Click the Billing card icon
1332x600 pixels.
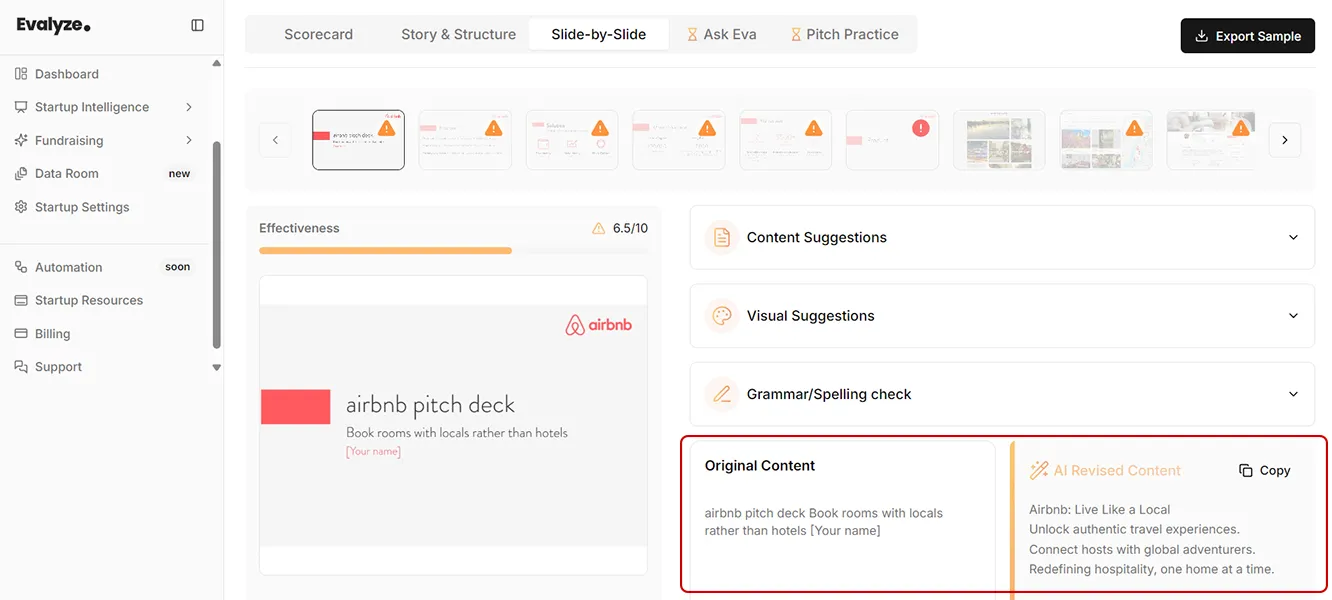(21, 334)
